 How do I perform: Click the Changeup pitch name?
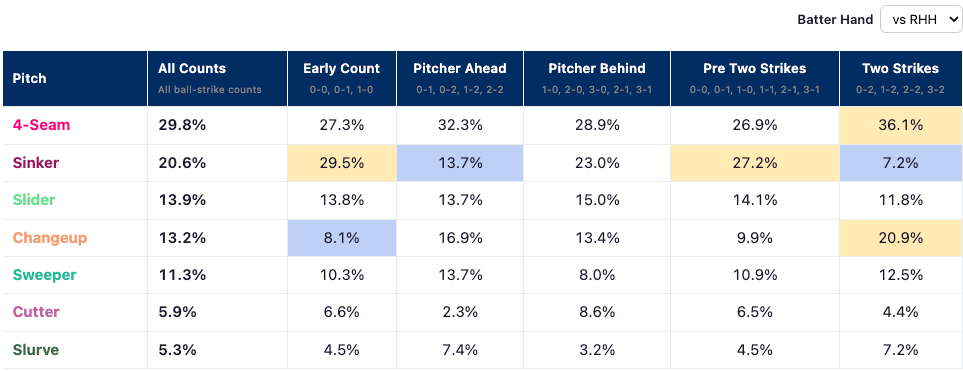[50, 238]
